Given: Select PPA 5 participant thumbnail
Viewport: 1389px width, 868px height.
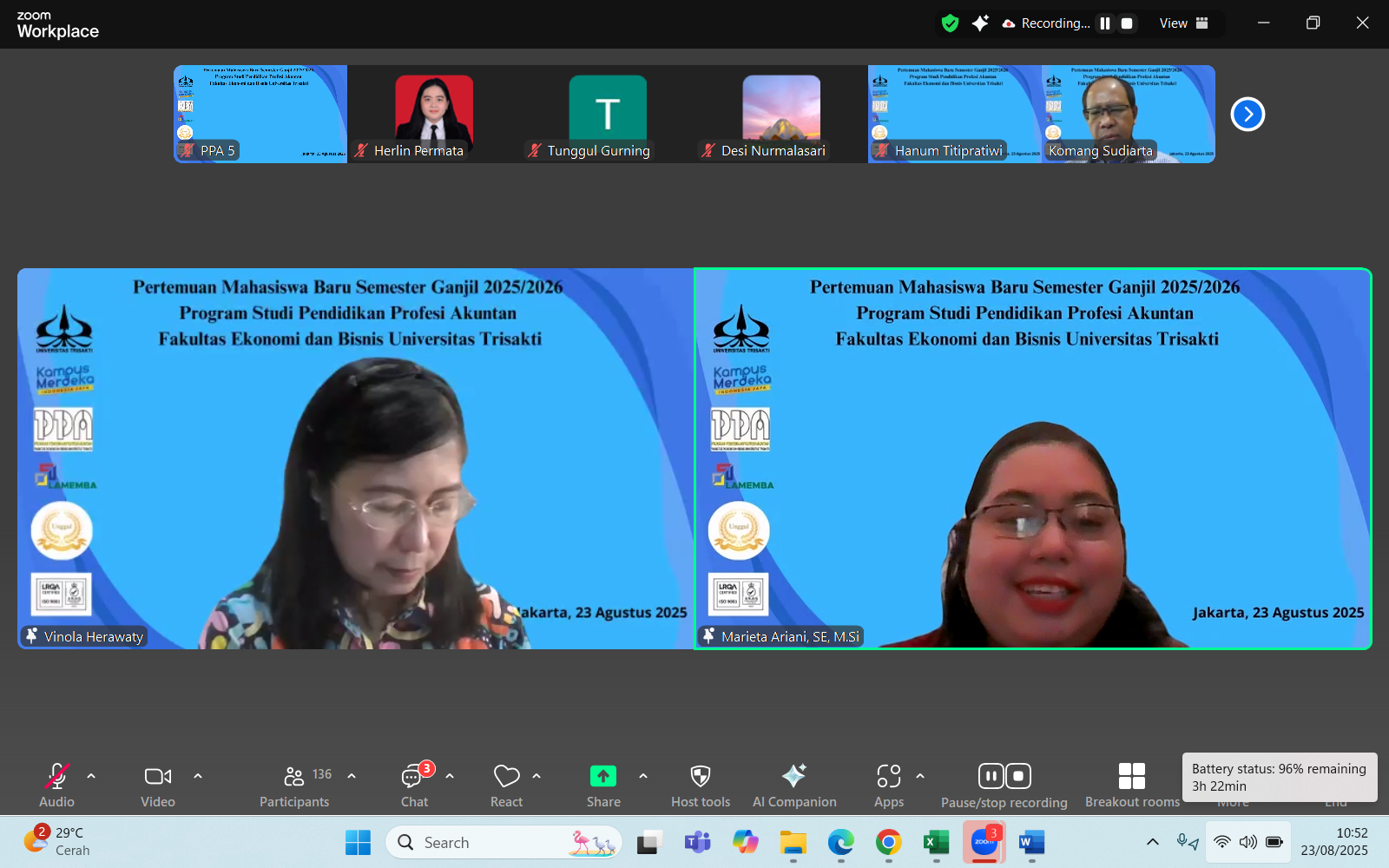Looking at the screenshot, I should [x=260, y=114].
